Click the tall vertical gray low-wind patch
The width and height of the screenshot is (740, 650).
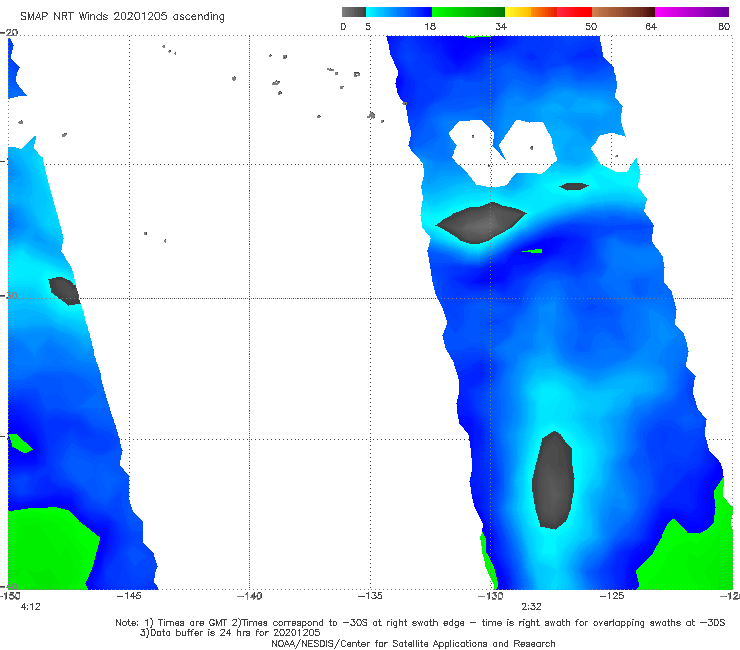[x=553, y=480]
